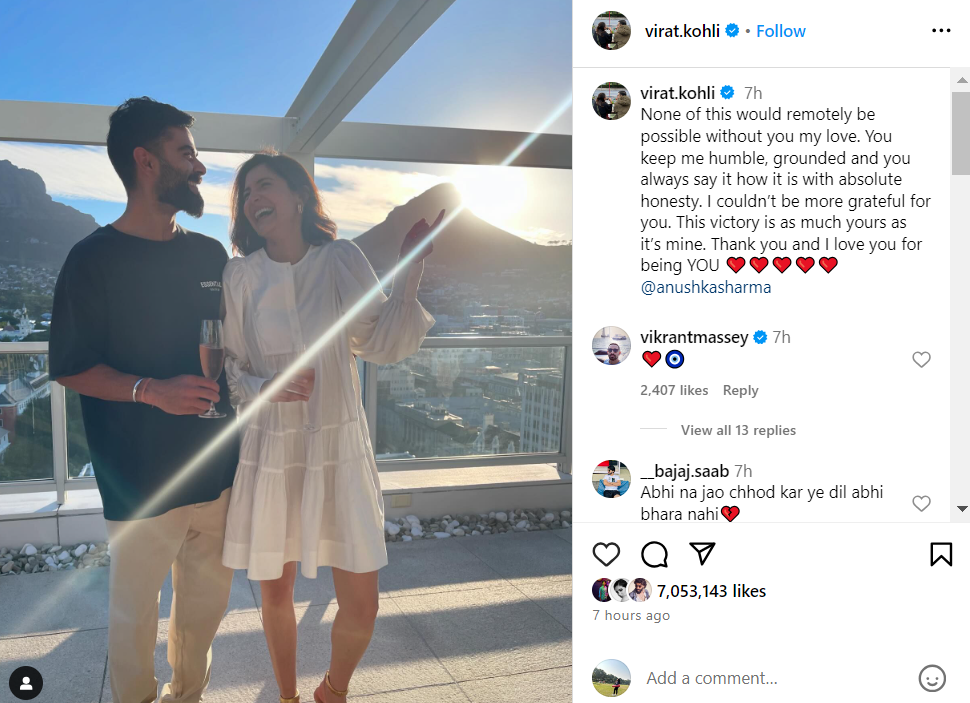Viewport: 970px width, 703px height.
Task: Like vikrantmassey's comment
Action: [x=921, y=360]
